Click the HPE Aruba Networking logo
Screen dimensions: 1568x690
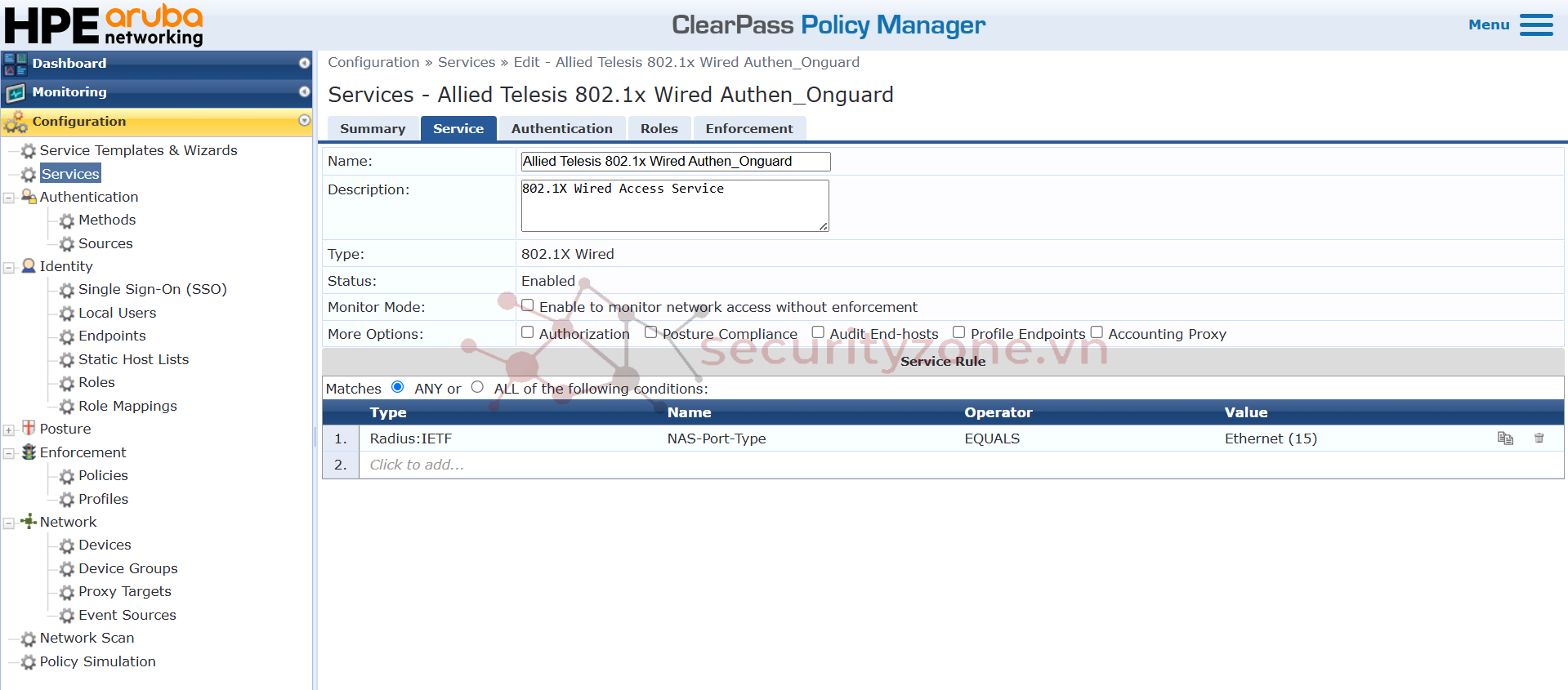(x=104, y=24)
